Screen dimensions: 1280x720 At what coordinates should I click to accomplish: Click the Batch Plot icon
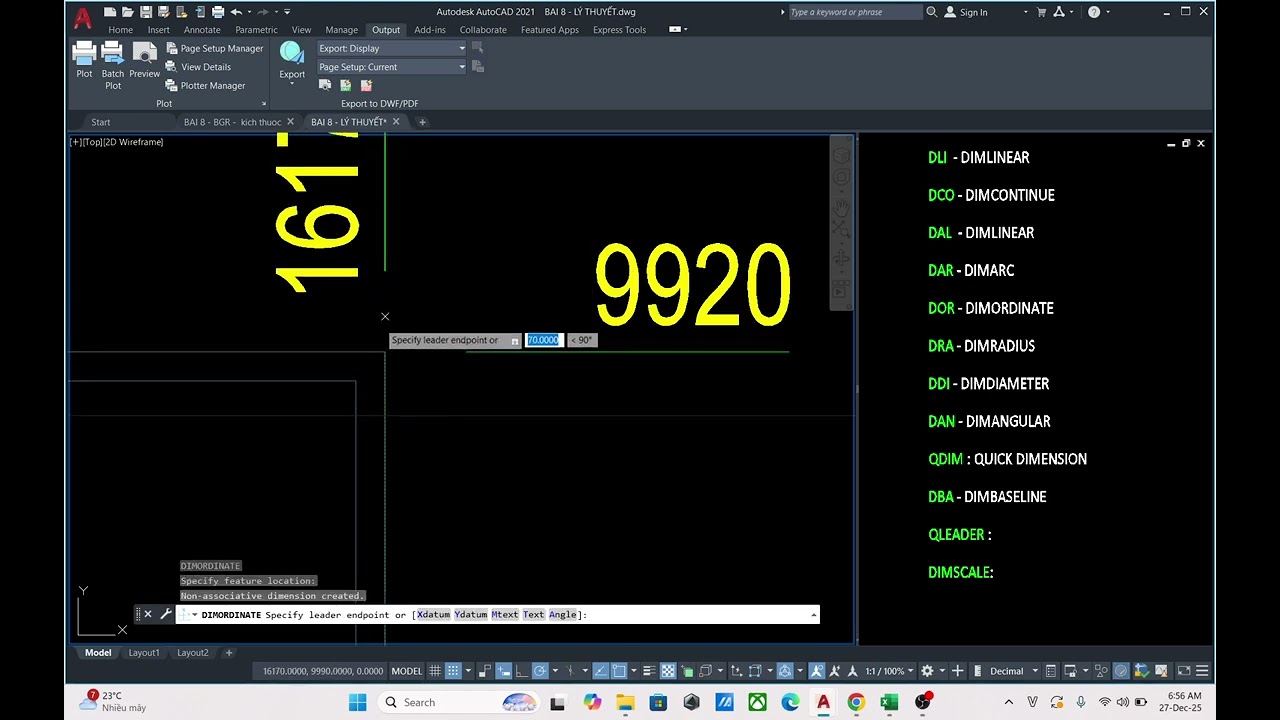click(113, 52)
